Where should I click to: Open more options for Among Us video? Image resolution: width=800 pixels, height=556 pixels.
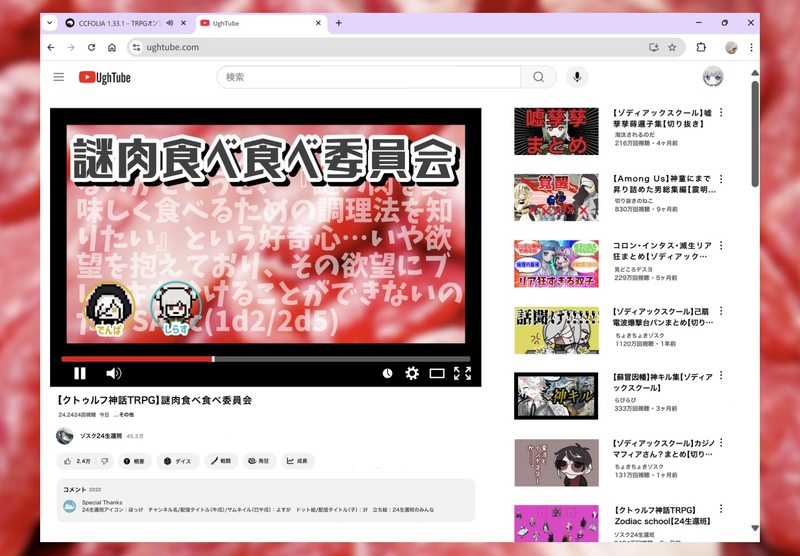point(721,179)
